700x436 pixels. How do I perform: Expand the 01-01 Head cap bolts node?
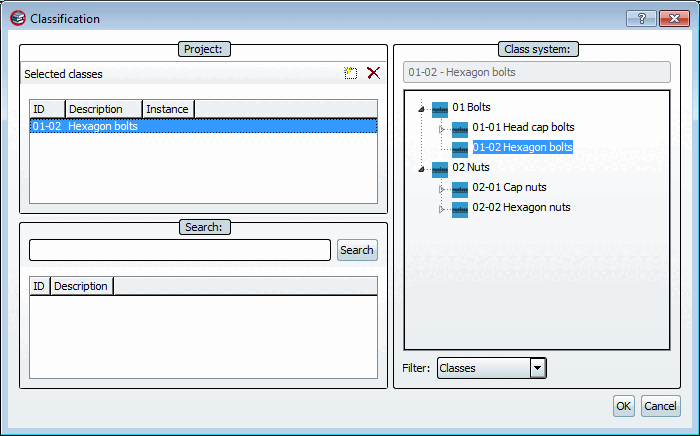pos(442,129)
